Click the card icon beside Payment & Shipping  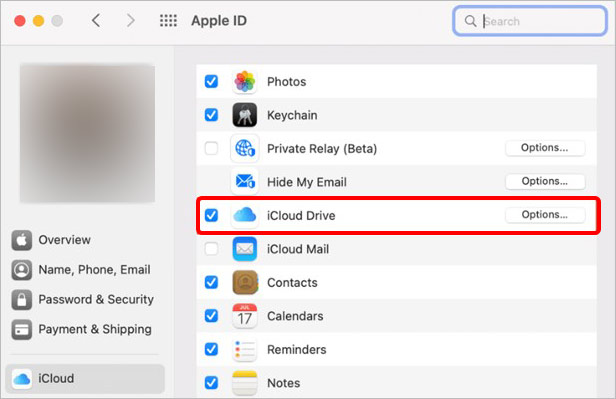(22, 329)
